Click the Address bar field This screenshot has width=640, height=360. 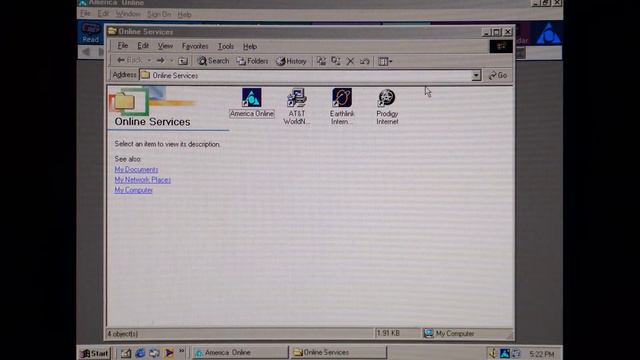(306, 76)
